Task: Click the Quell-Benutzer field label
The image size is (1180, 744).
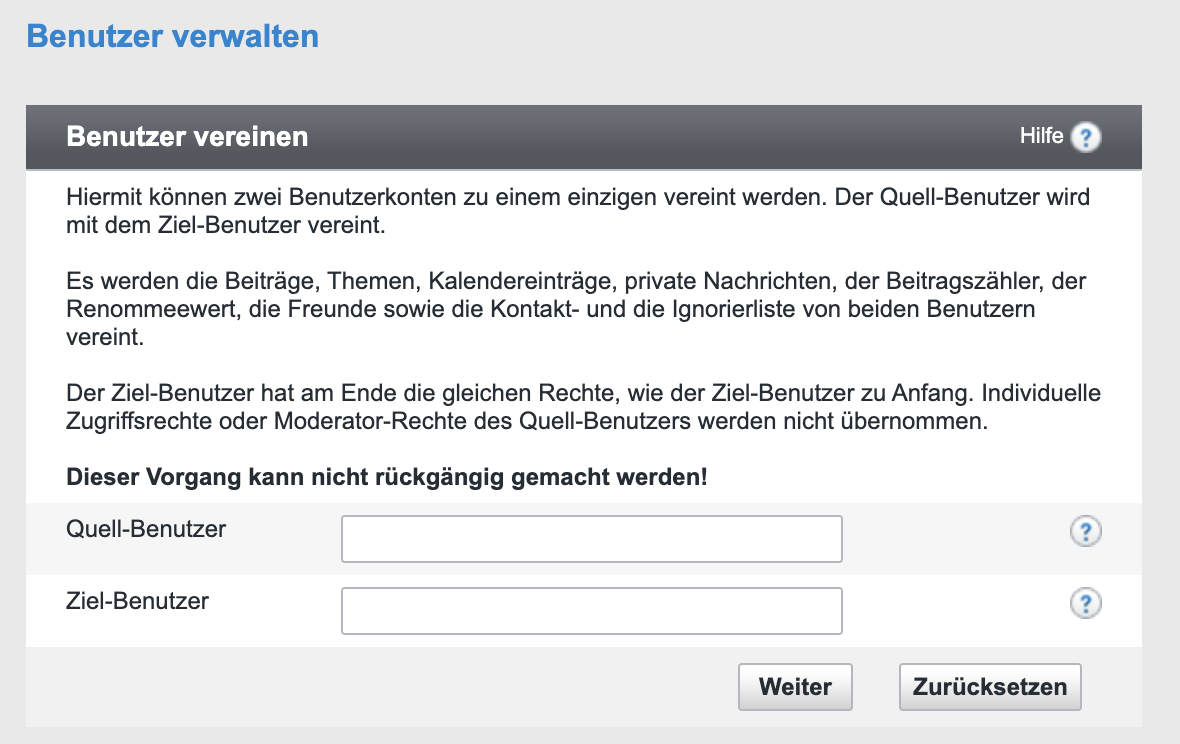Action: pyautogui.click(x=146, y=528)
